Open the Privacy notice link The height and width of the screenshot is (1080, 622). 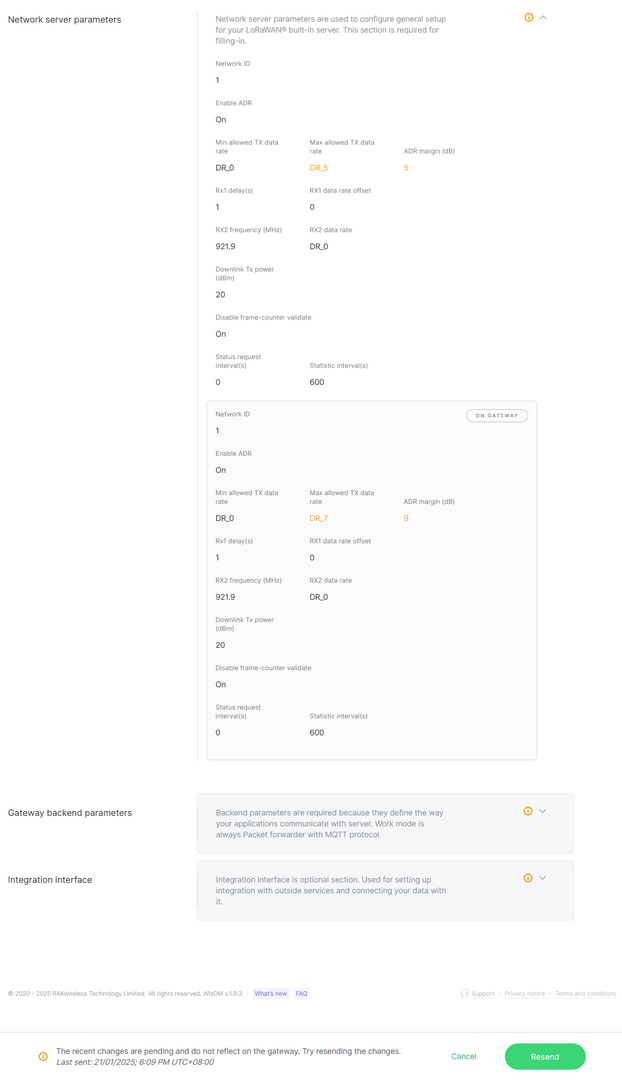[524, 994]
